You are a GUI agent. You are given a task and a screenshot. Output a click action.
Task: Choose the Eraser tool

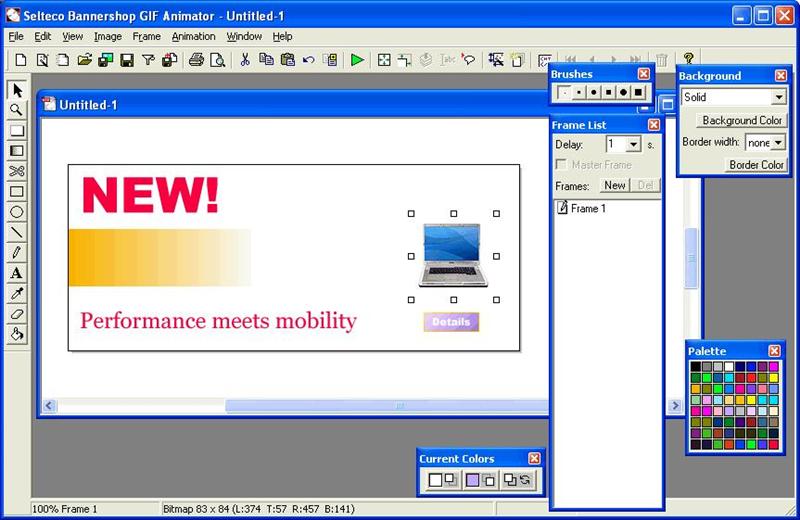(17, 314)
